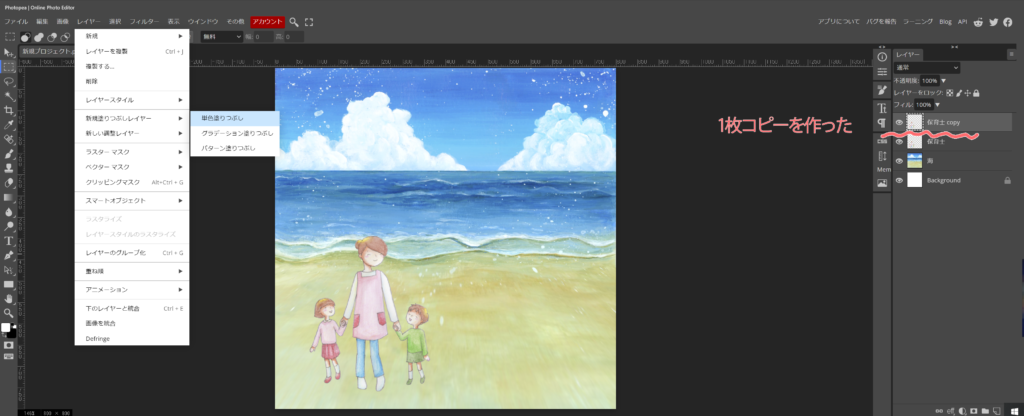Image resolution: width=1024 pixels, height=416 pixels.
Task: Open the info panel icon
Action: tap(882, 57)
